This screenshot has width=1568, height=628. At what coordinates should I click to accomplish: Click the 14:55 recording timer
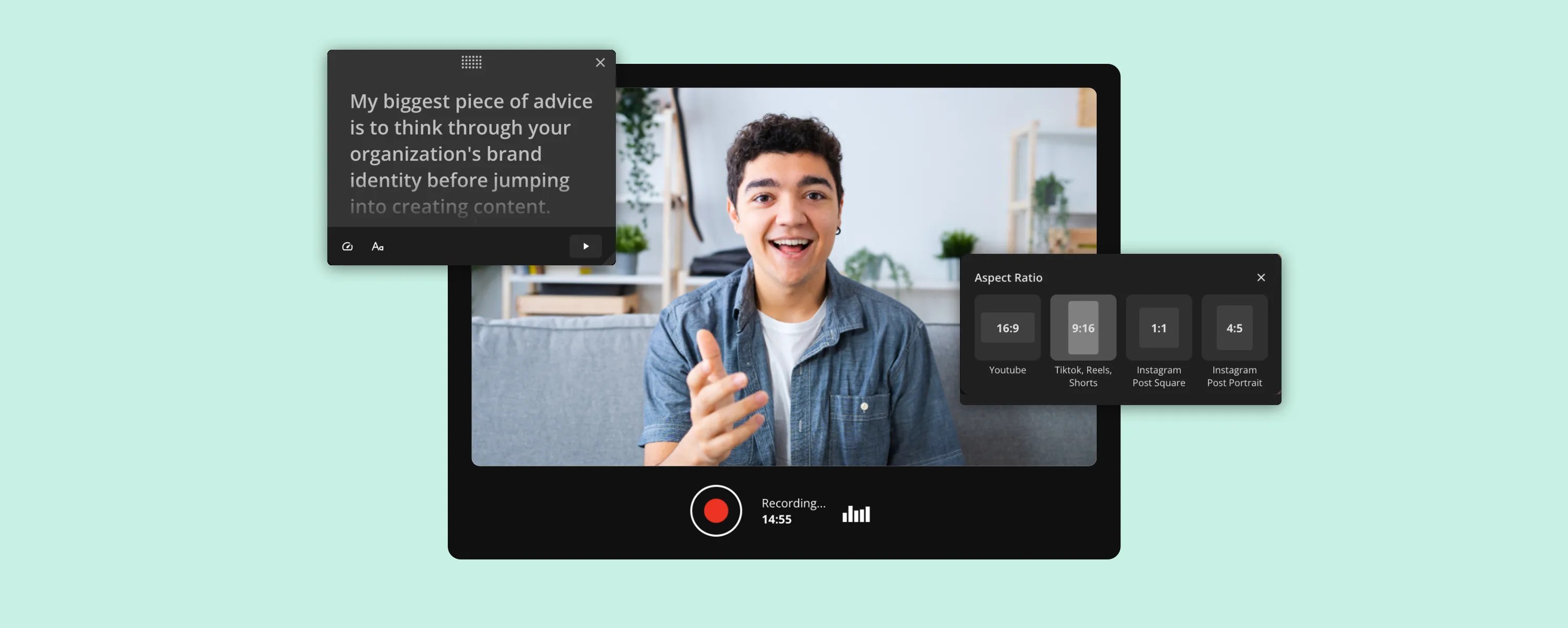point(776,520)
